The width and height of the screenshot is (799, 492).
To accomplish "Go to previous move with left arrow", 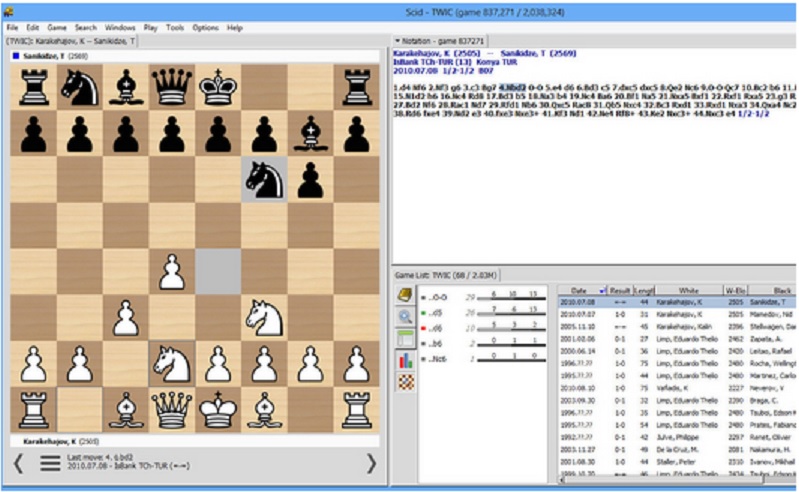I will click(18, 463).
